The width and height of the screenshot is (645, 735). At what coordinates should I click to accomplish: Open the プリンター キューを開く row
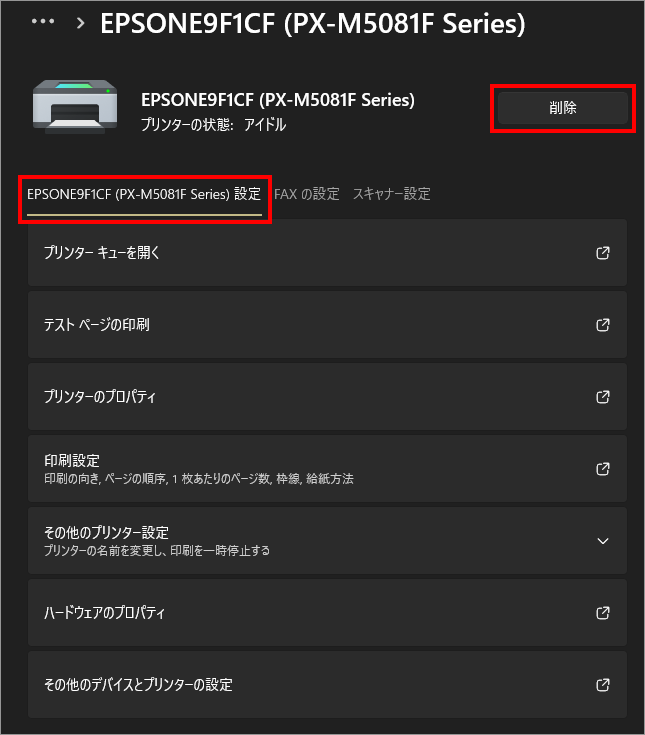(x=327, y=253)
